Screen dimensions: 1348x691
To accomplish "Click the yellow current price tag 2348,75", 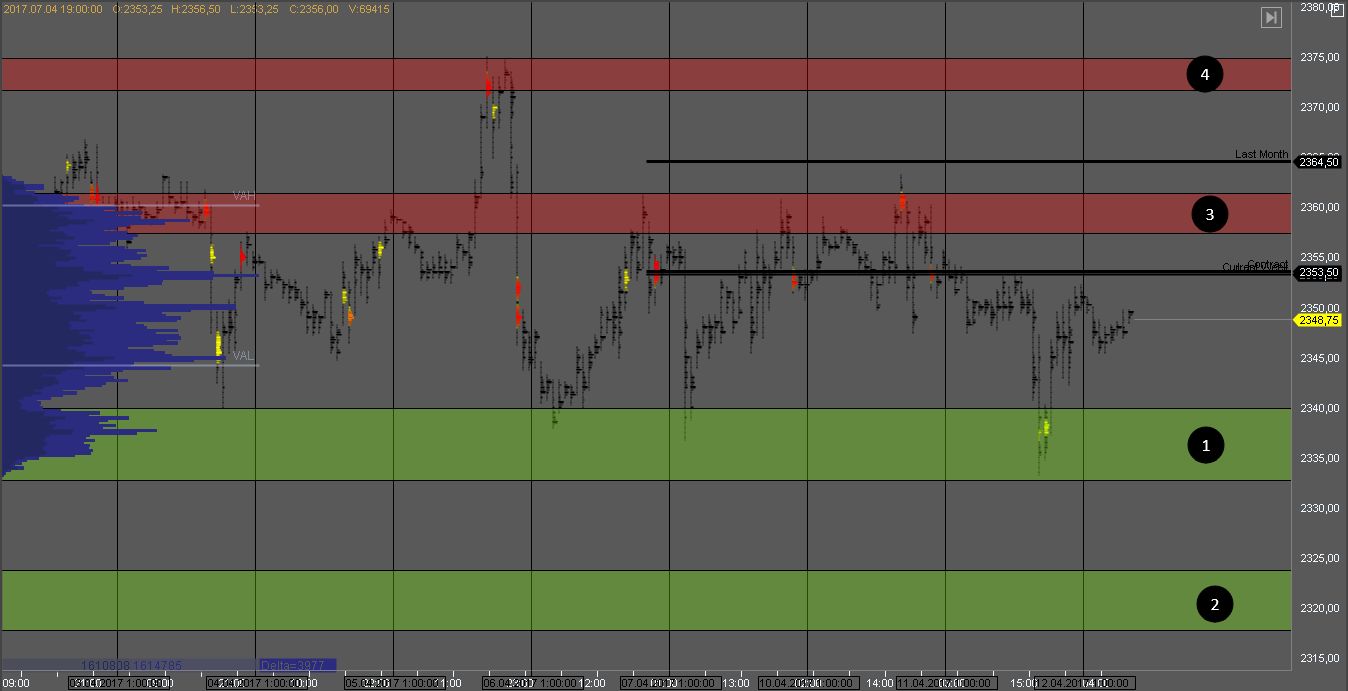I will [x=1318, y=320].
